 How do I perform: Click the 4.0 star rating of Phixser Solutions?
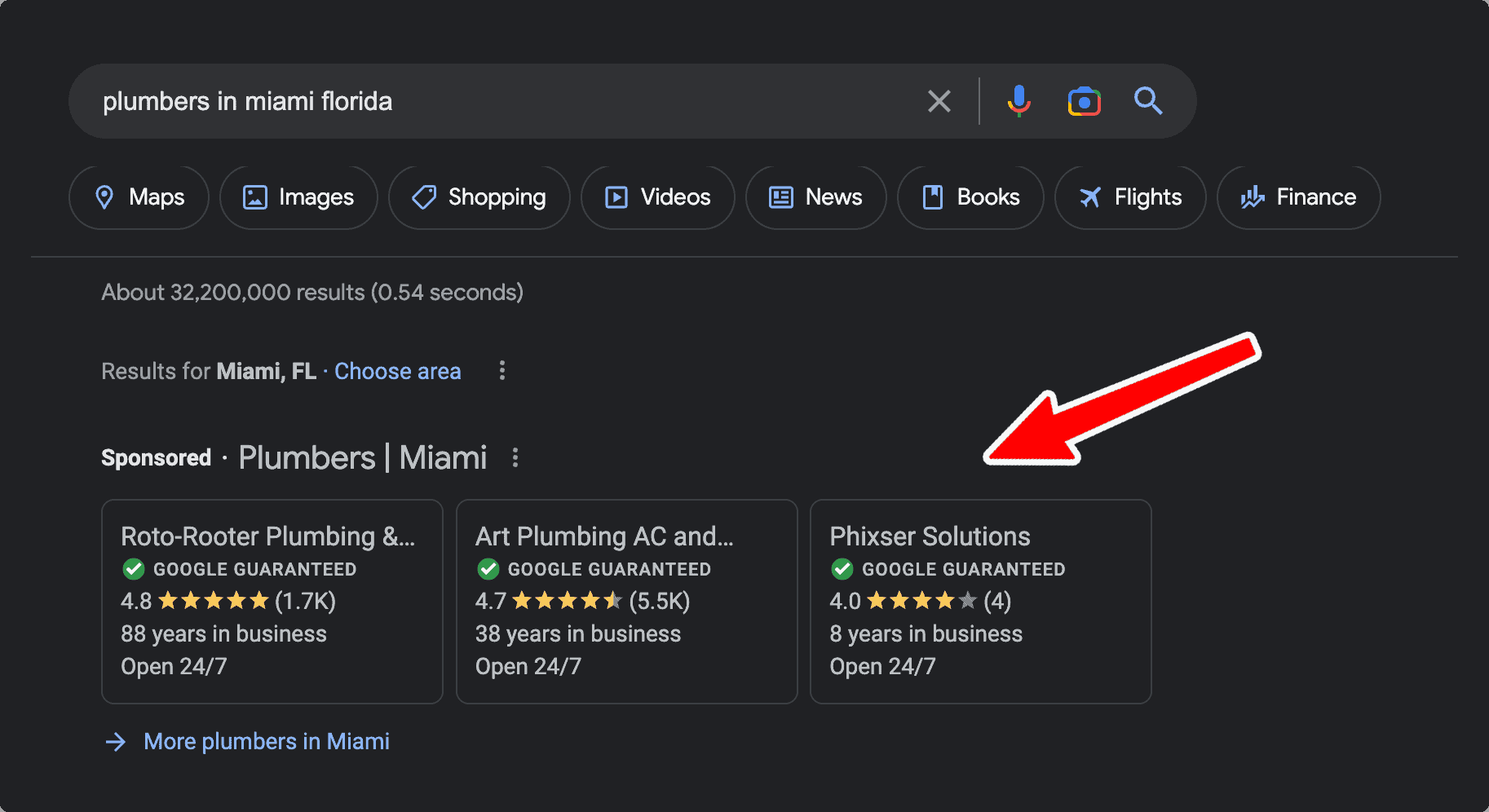click(x=921, y=602)
